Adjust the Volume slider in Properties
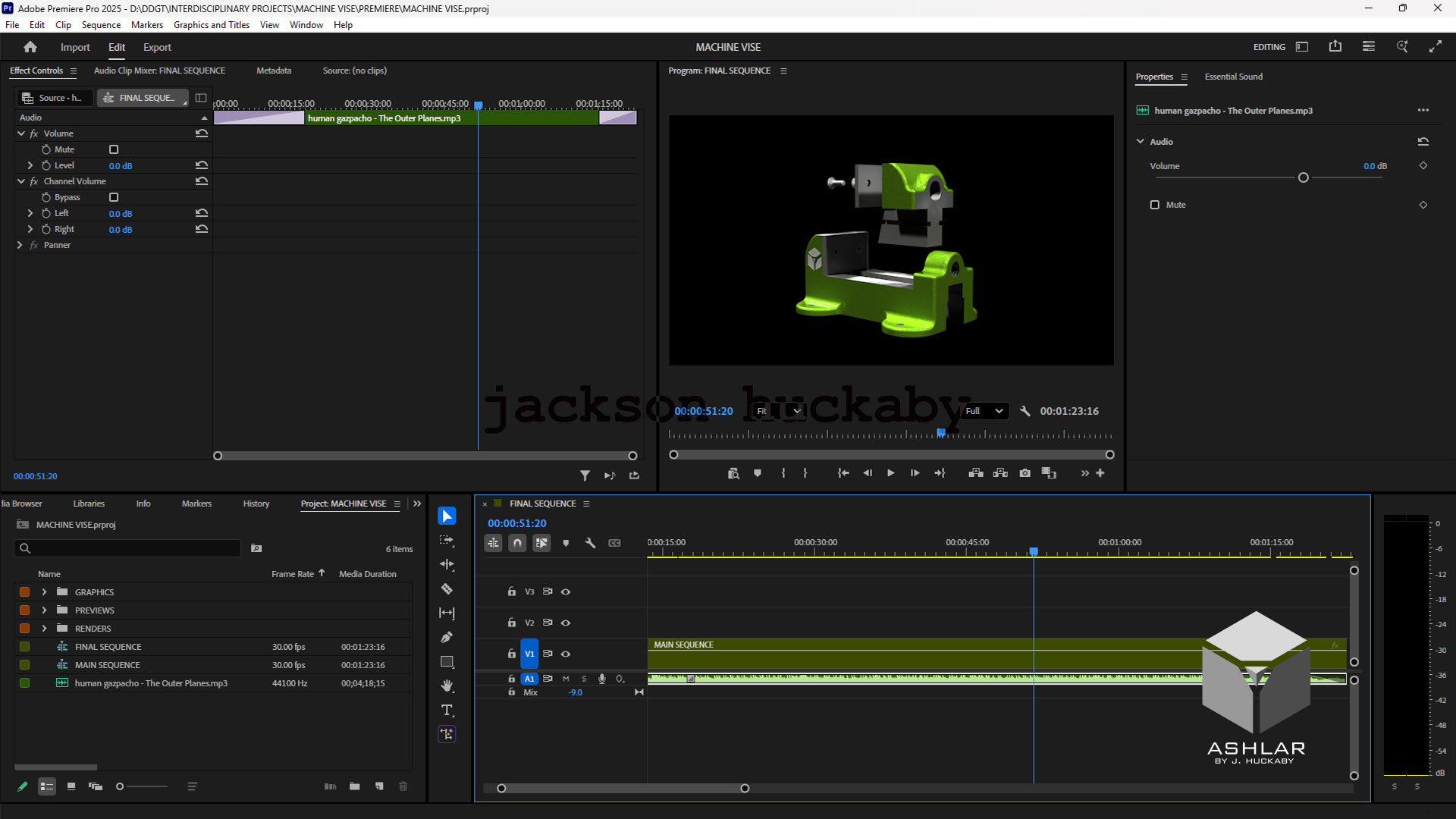 pyautogui.click(x=1303, y=177)
